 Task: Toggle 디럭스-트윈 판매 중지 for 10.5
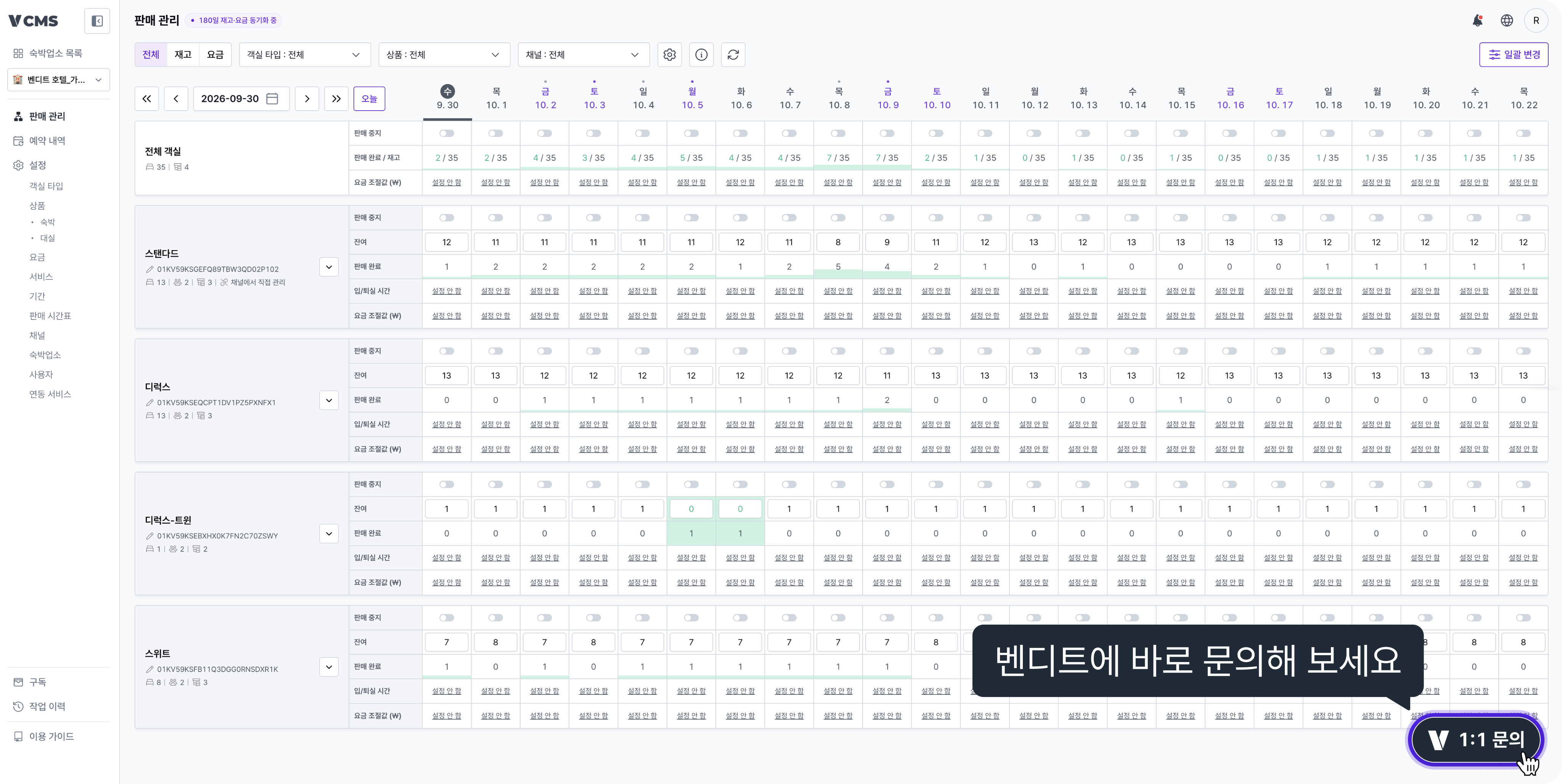(691, 484)
